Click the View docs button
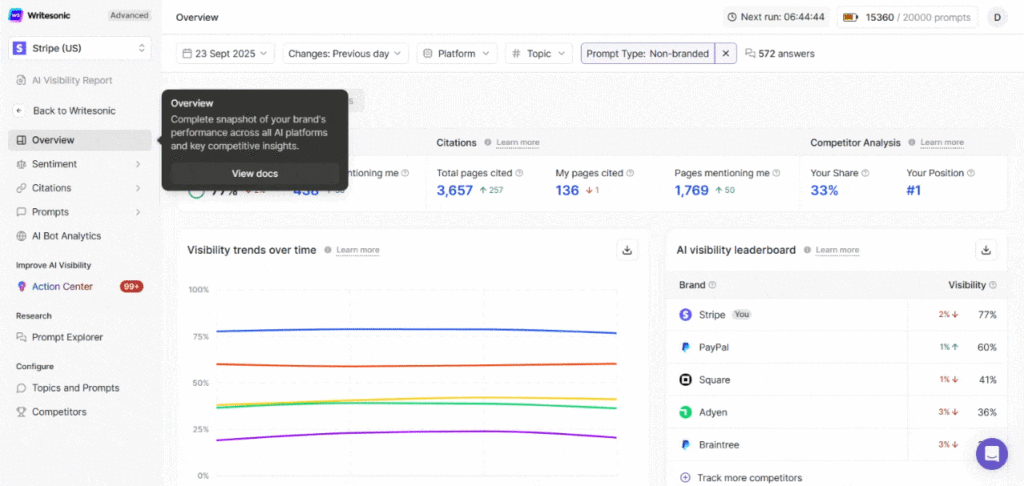1024x486 pixels. [255, 173]
